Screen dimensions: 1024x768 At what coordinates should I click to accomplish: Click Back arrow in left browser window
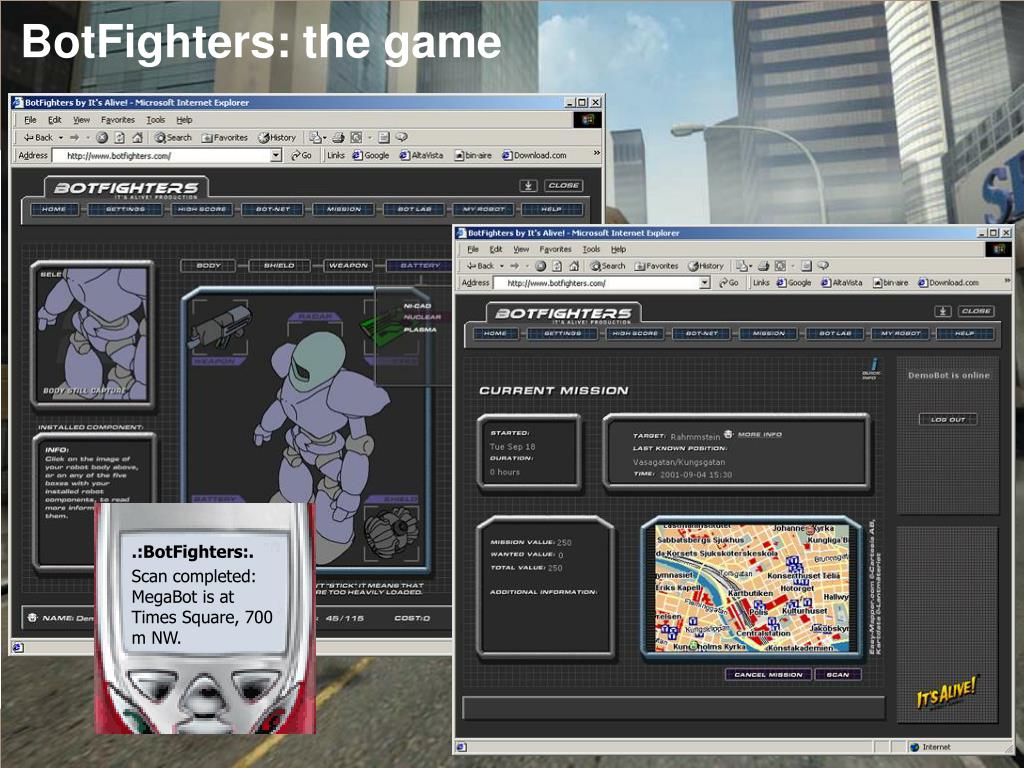38,138
